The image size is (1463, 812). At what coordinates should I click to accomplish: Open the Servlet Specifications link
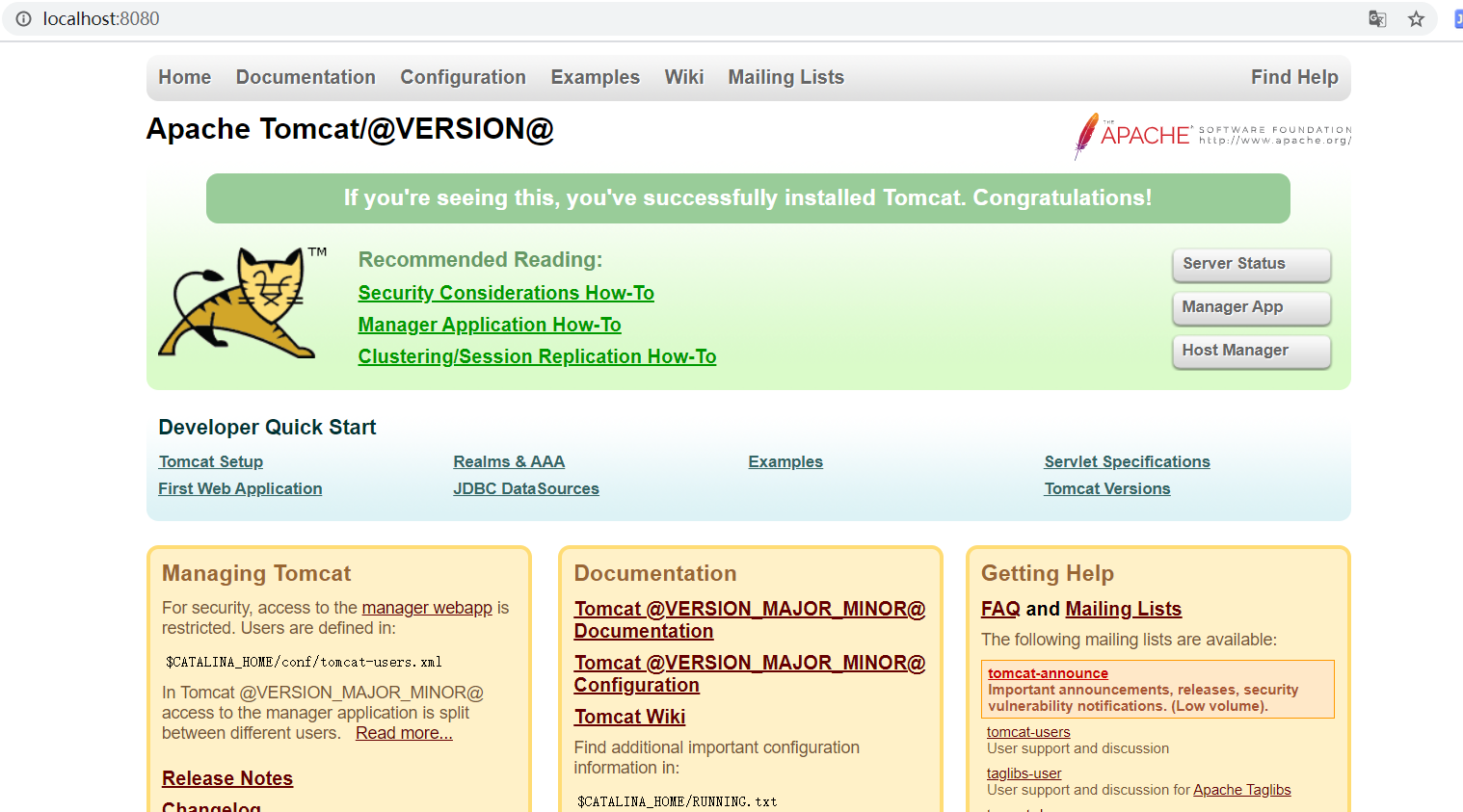tap(1127, 462)
